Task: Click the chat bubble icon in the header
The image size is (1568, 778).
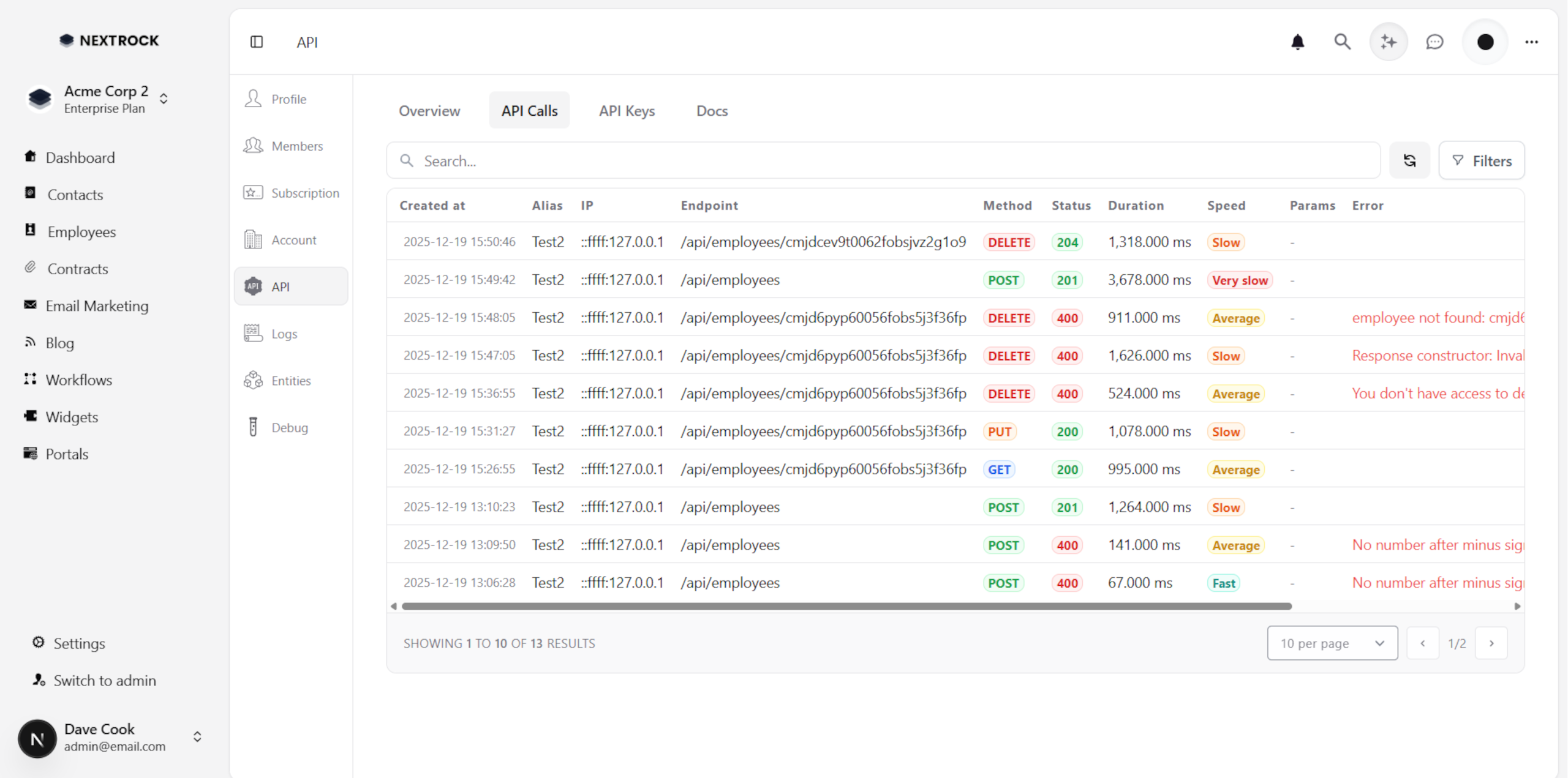Action: pyautogui.click(x=1434, y=42)
